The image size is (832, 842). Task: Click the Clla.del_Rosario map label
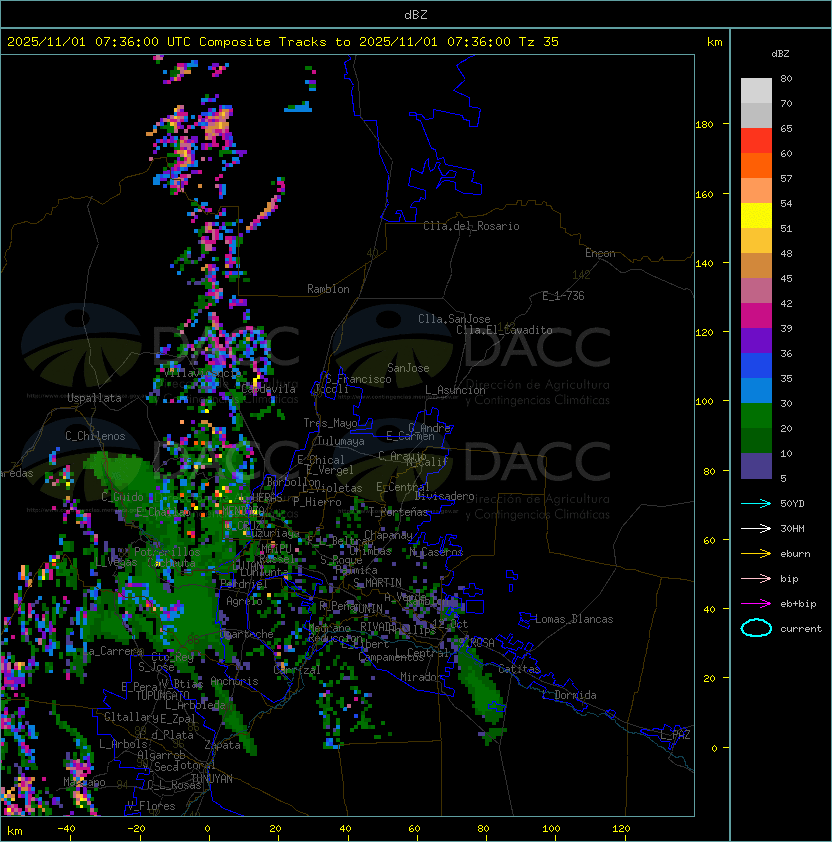471,226
